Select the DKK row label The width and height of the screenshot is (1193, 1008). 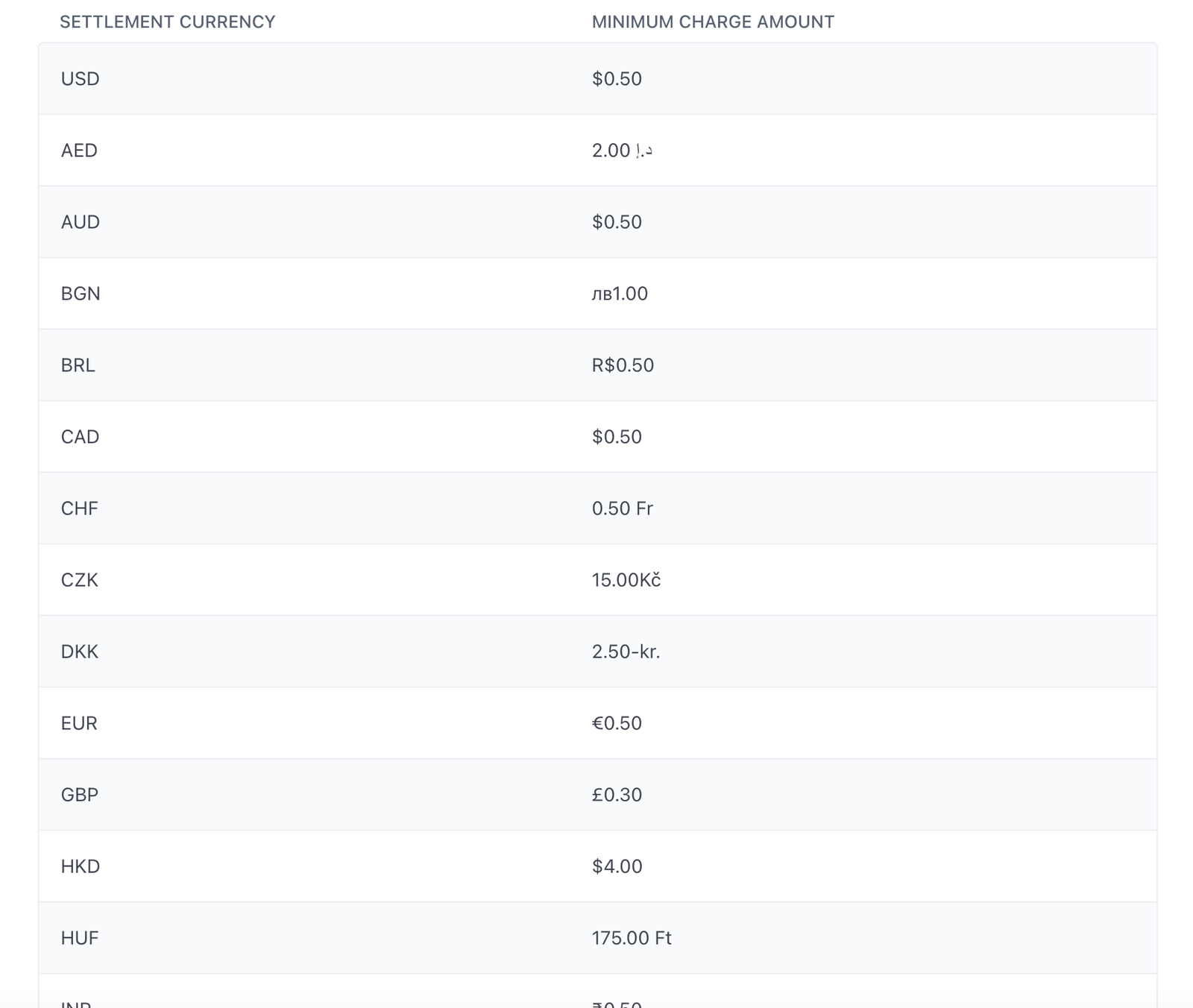point(79,652)
